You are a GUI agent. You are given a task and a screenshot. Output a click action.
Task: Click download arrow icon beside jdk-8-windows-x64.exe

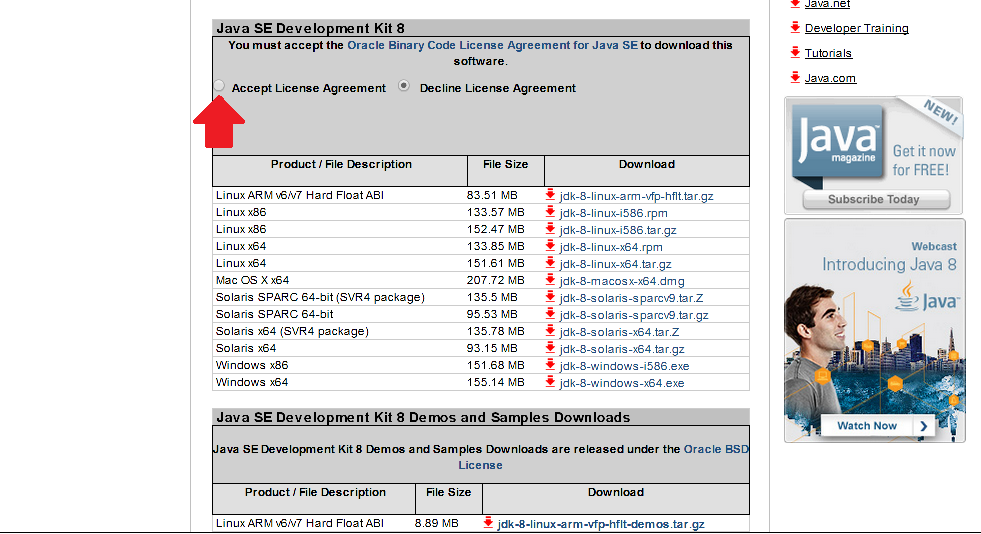click(550, 381)
